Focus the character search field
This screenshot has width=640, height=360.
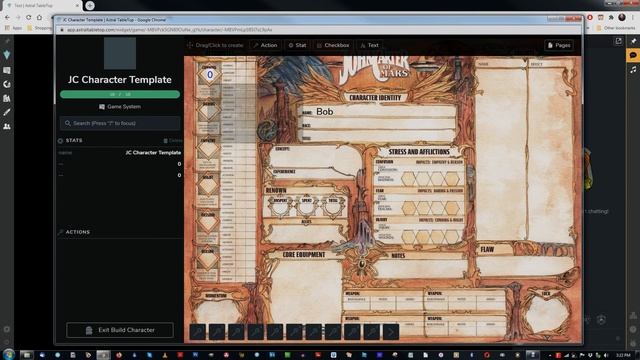tap(120, 123)
